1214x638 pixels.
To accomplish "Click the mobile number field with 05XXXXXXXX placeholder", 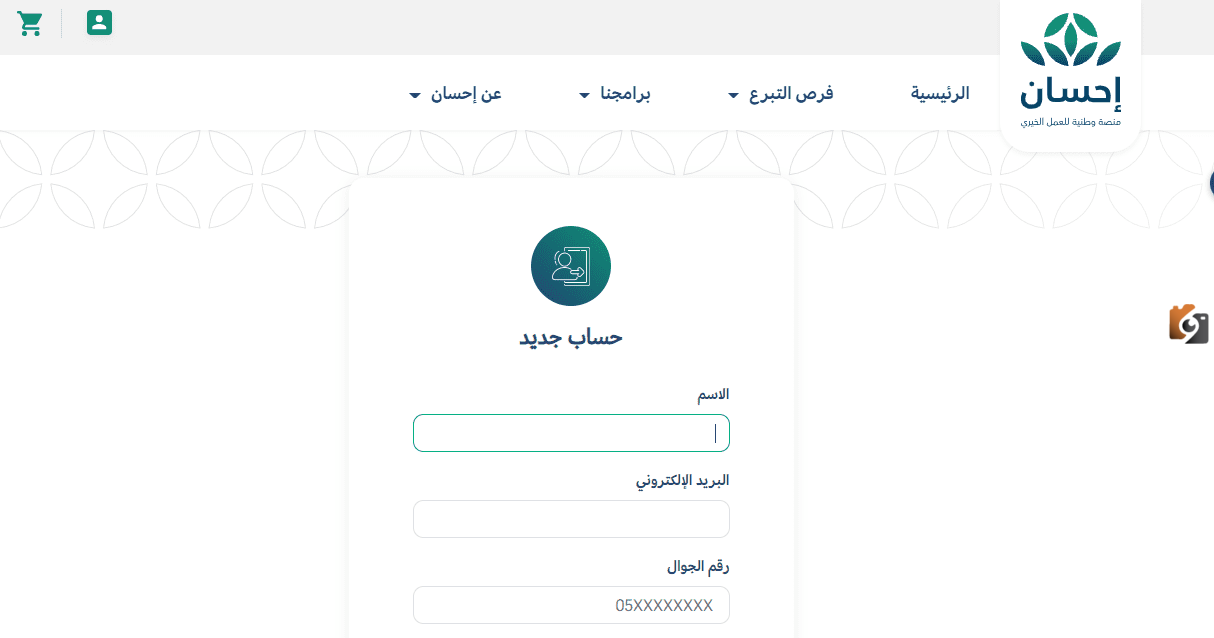I will (571, 605).
